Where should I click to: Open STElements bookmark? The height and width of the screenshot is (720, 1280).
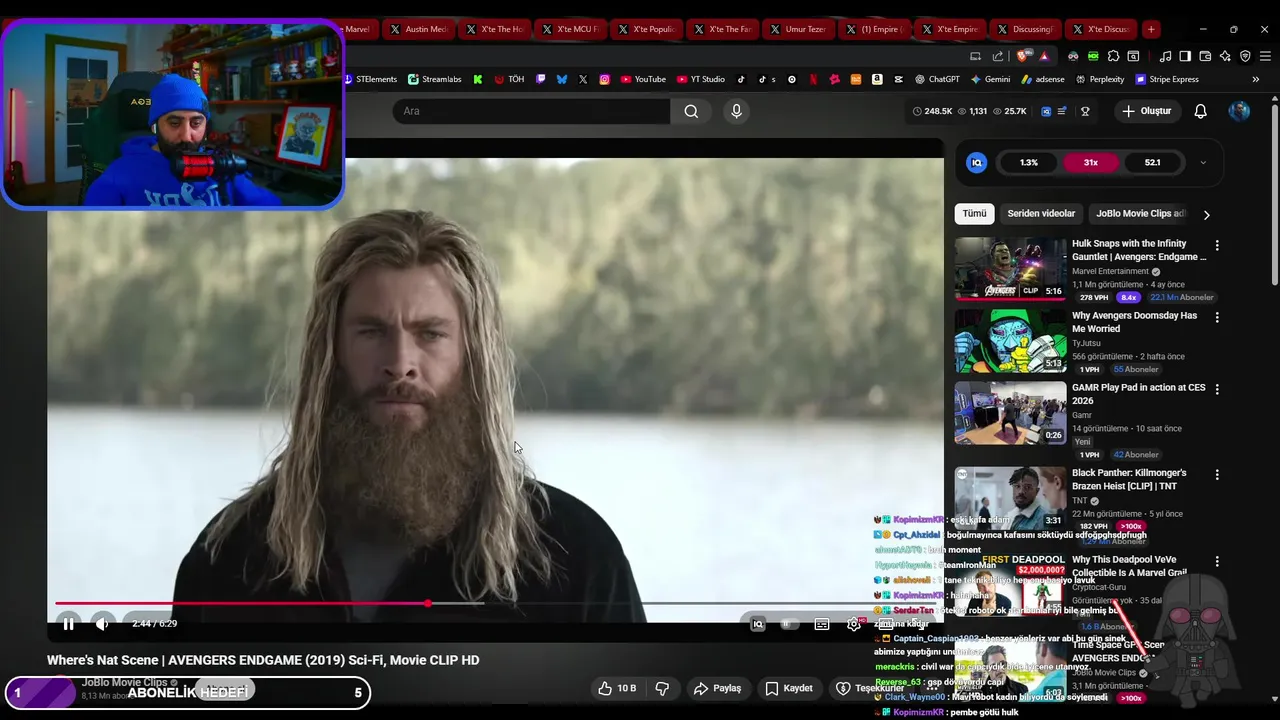370,79
